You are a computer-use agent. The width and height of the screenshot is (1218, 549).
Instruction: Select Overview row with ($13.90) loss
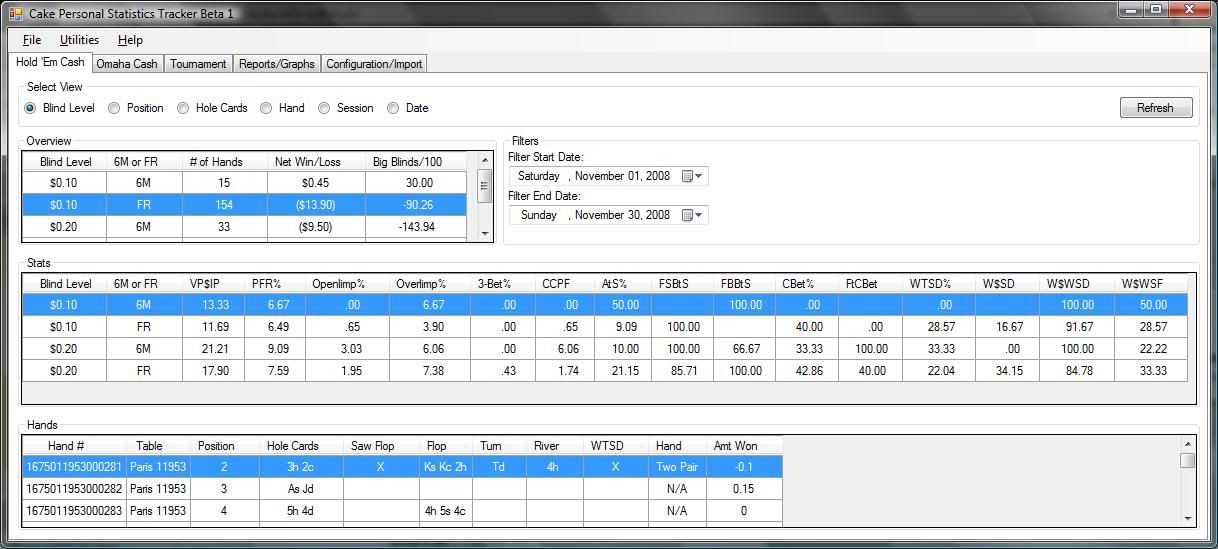245,205
